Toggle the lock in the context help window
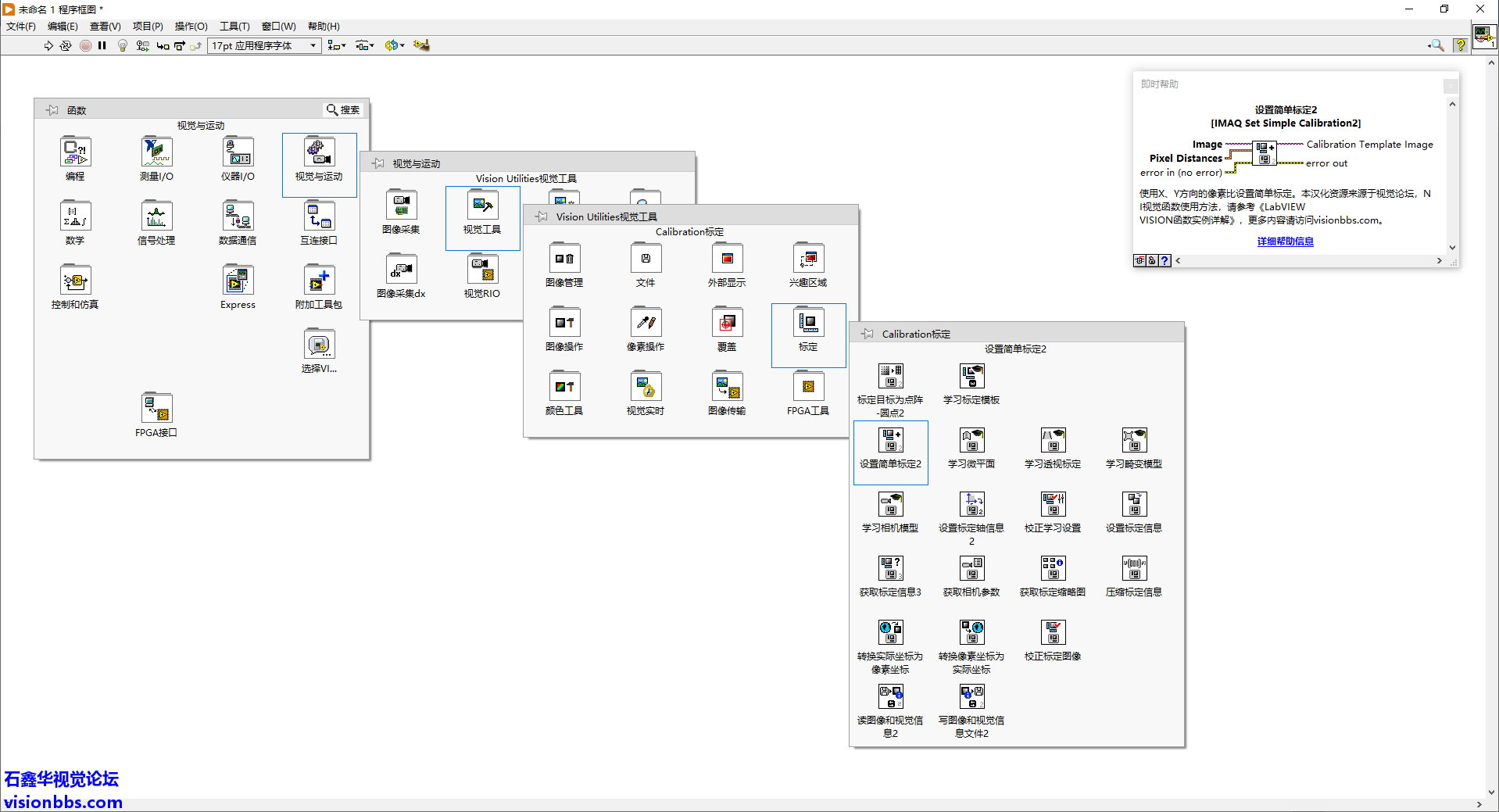The width and height of the screenshot is (1499, 812). pyautogui.click(x=1152, y=261)
